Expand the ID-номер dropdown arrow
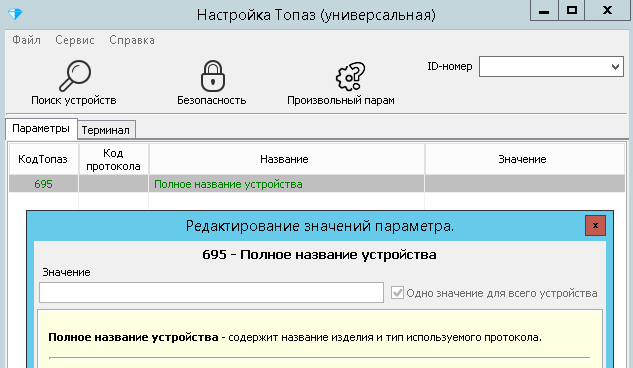The height and width of the screenshot is (368, 633). click(x=615, y=67)
